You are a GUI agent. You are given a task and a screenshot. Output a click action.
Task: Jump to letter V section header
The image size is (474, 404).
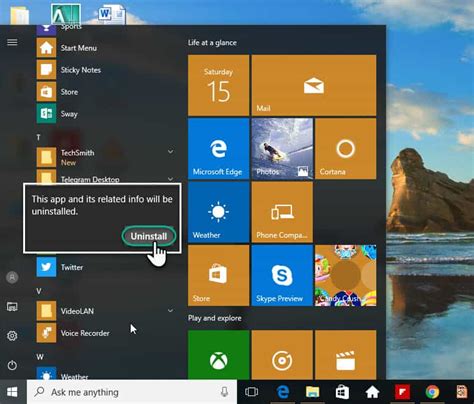click(x=39, y=291)
